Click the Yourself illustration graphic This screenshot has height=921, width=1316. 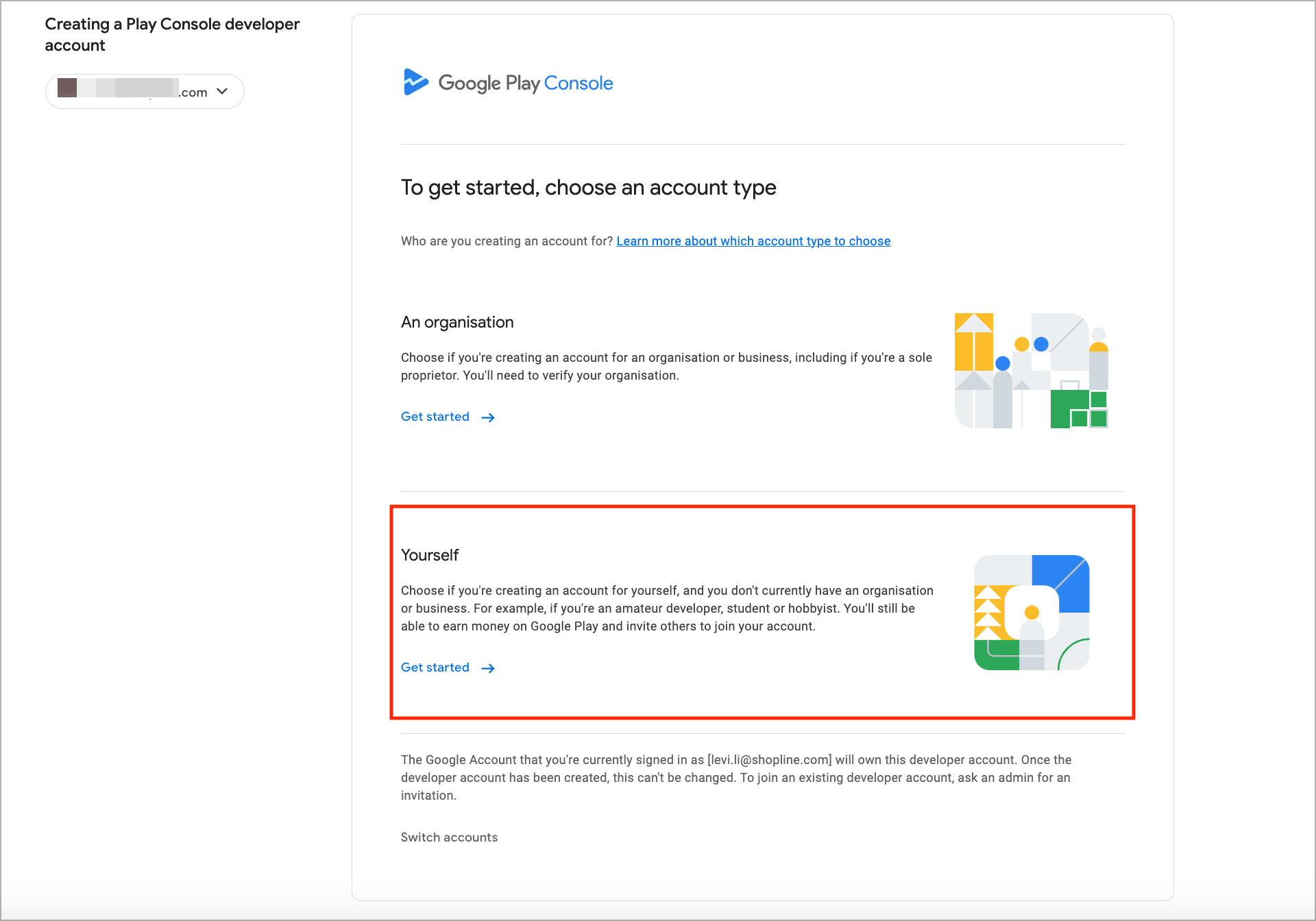click(1032, 613)
